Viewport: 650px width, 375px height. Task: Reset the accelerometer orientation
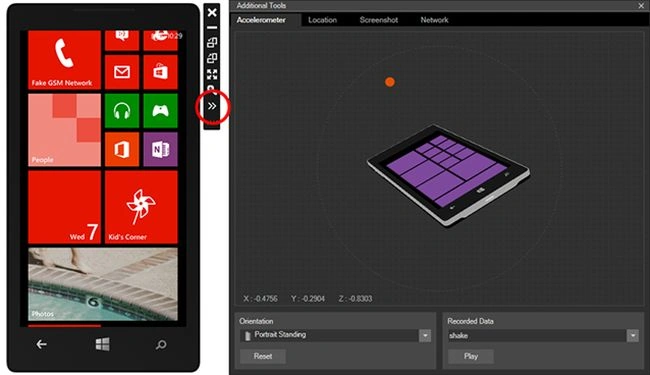pos(263,356)
